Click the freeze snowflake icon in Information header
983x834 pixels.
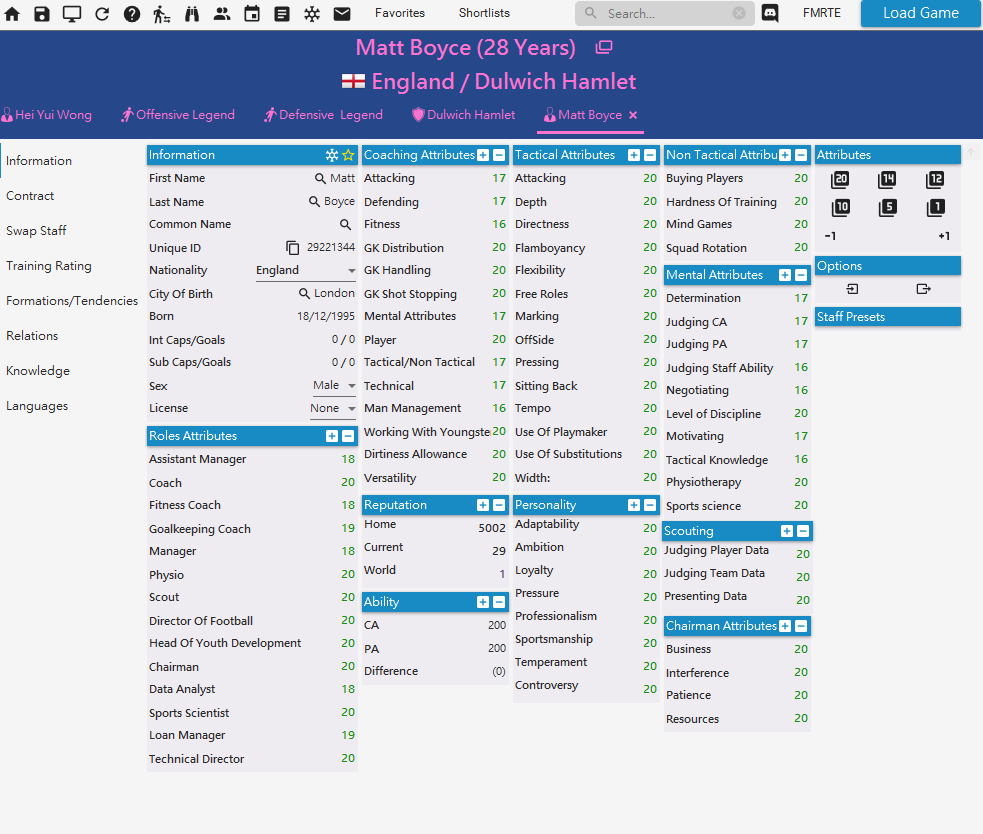click(332, 155)
